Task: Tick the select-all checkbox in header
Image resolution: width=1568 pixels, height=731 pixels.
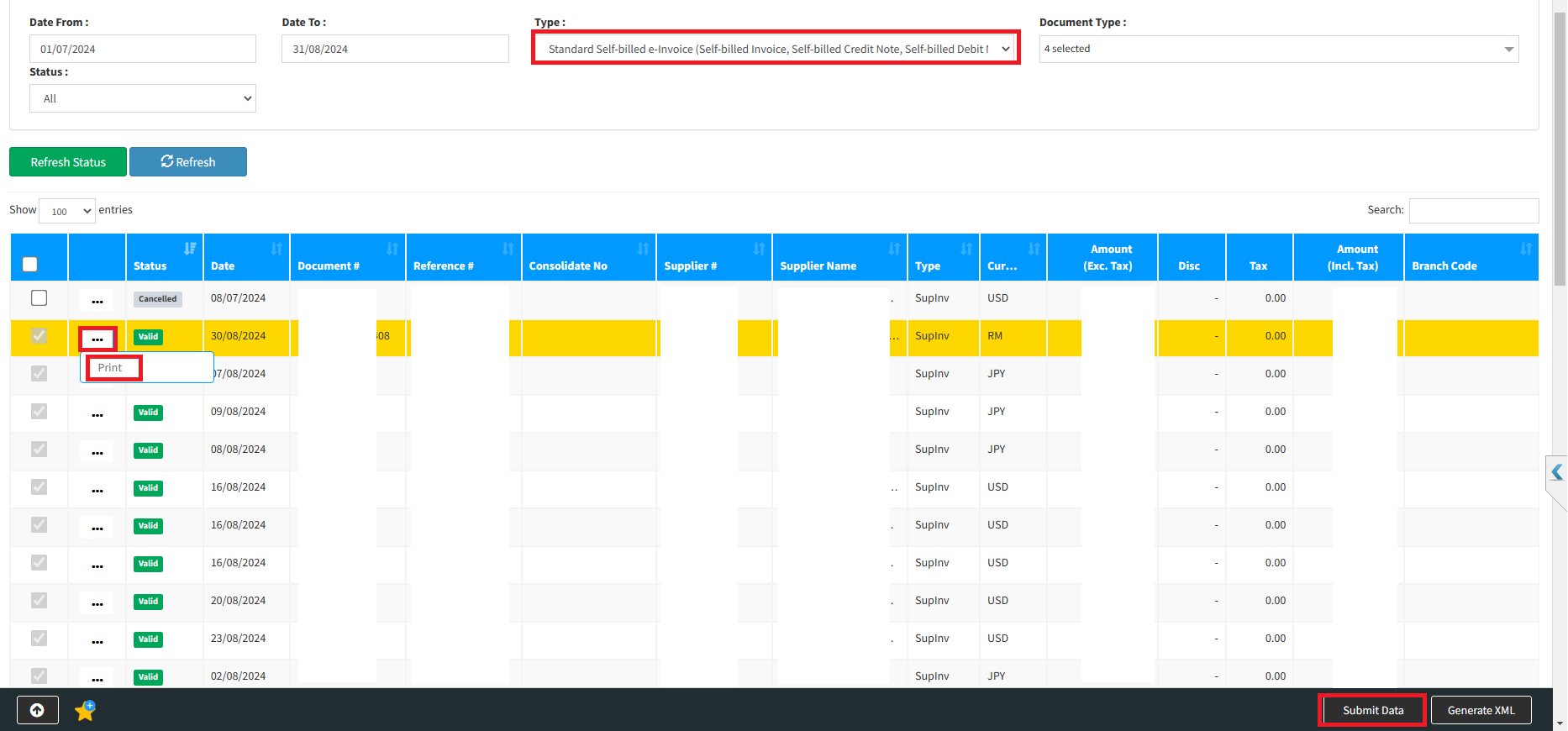Action: tap(30, 265)
